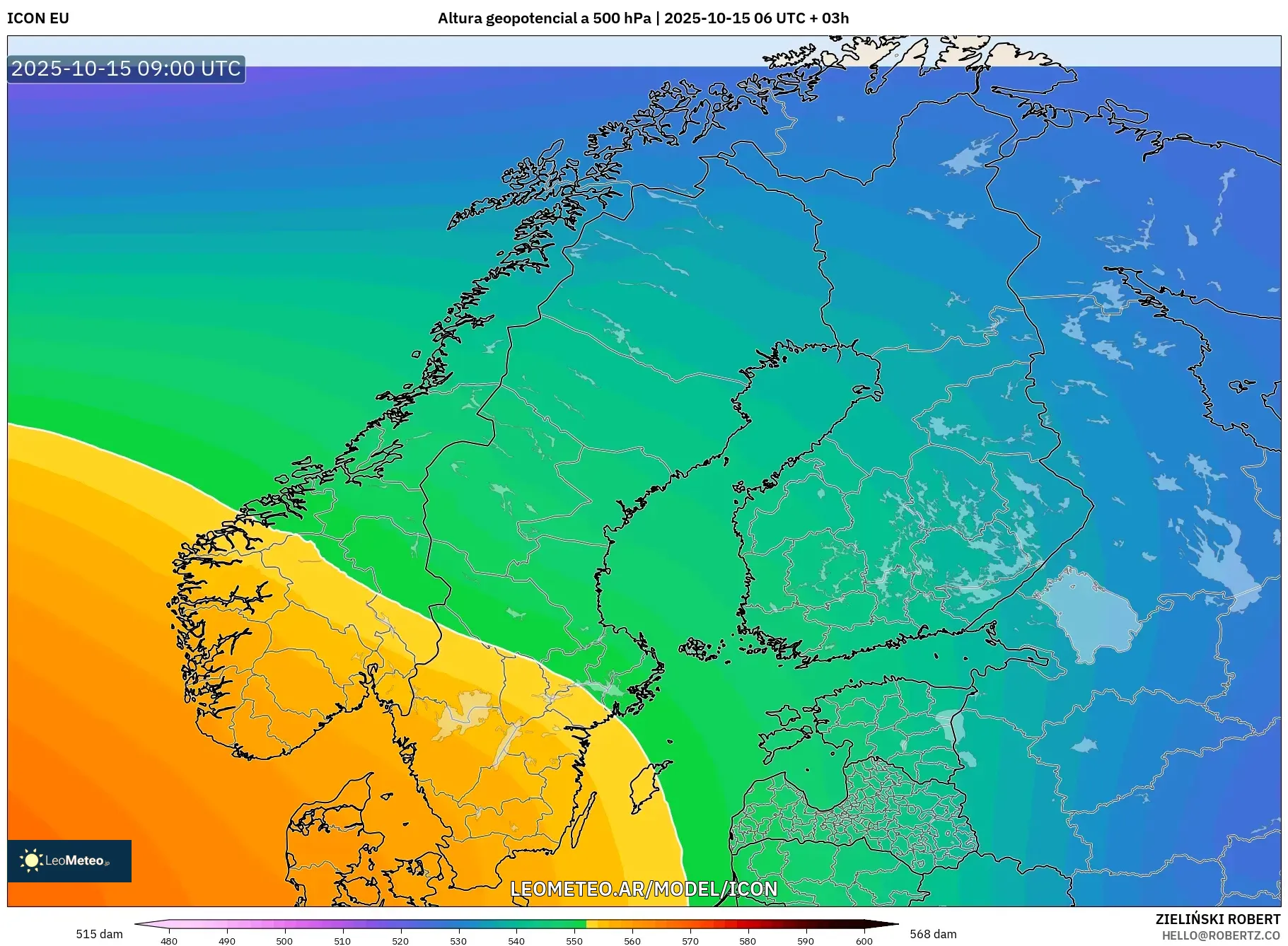Click the 2025-10-15 09:00 UTC timestamp badge
Image resolution: width=1288 pixels, height=946 pixels.
pyautogui.click(x=126, y=69)
